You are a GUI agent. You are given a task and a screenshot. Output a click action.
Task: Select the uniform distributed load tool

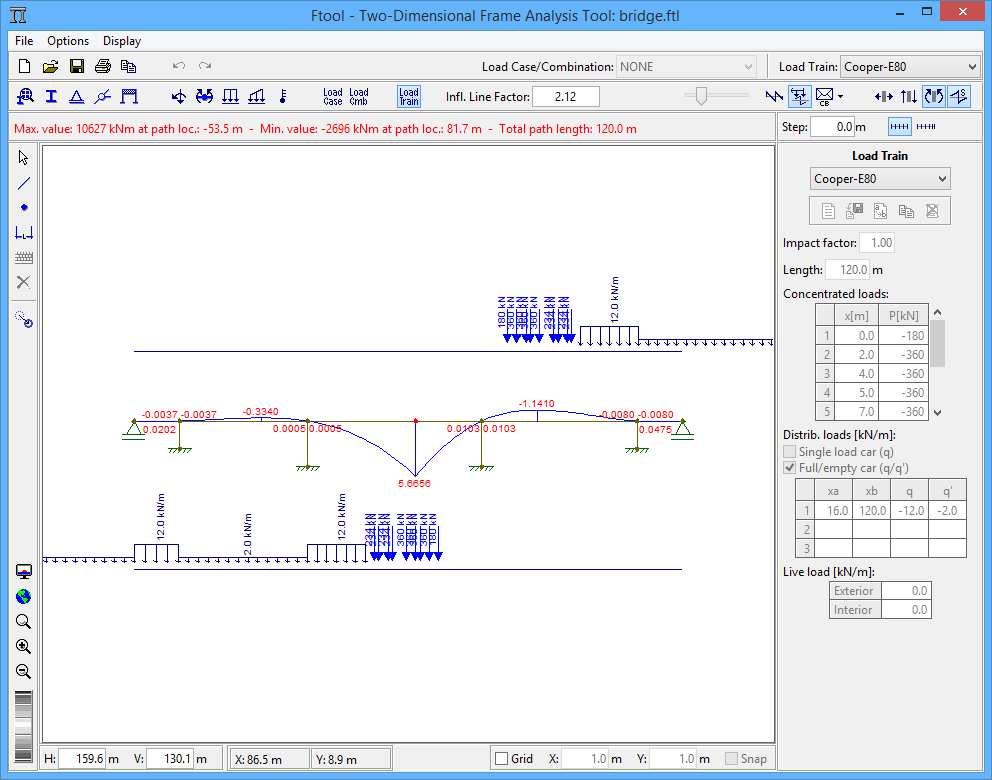230,97
